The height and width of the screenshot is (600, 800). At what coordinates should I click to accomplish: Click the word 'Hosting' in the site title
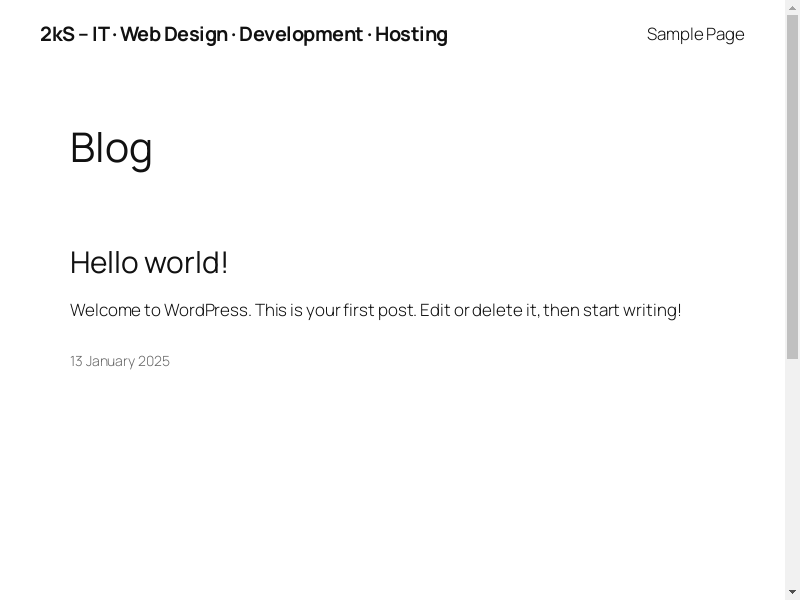pos(411,34)
